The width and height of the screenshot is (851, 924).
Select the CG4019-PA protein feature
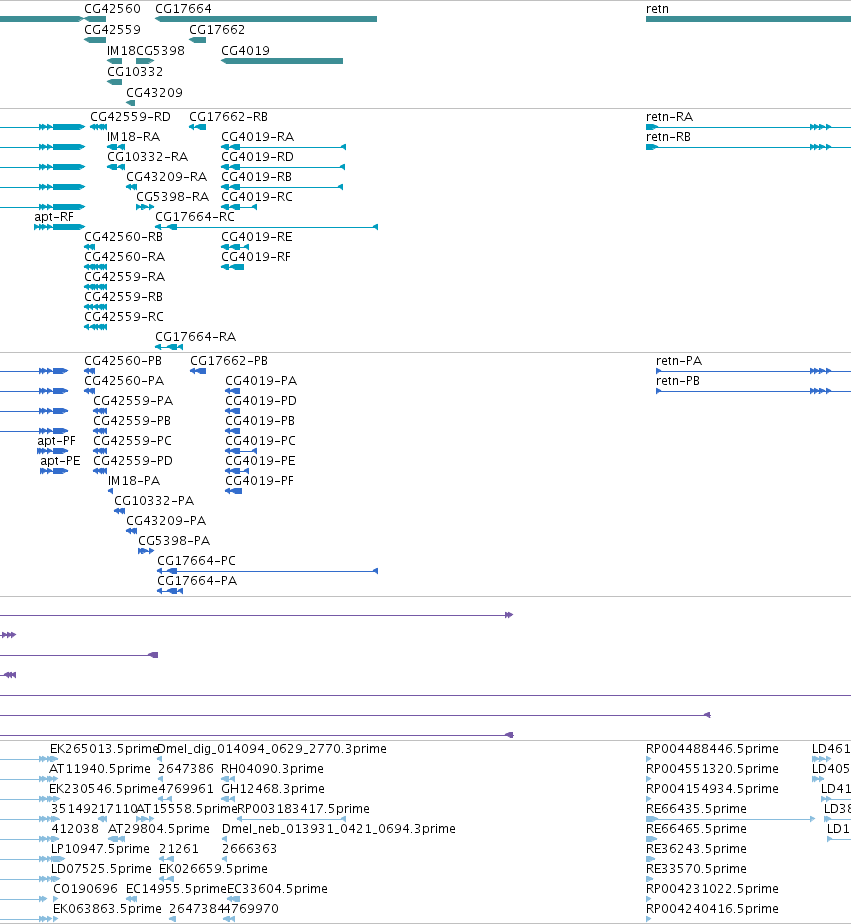(233, 391)
